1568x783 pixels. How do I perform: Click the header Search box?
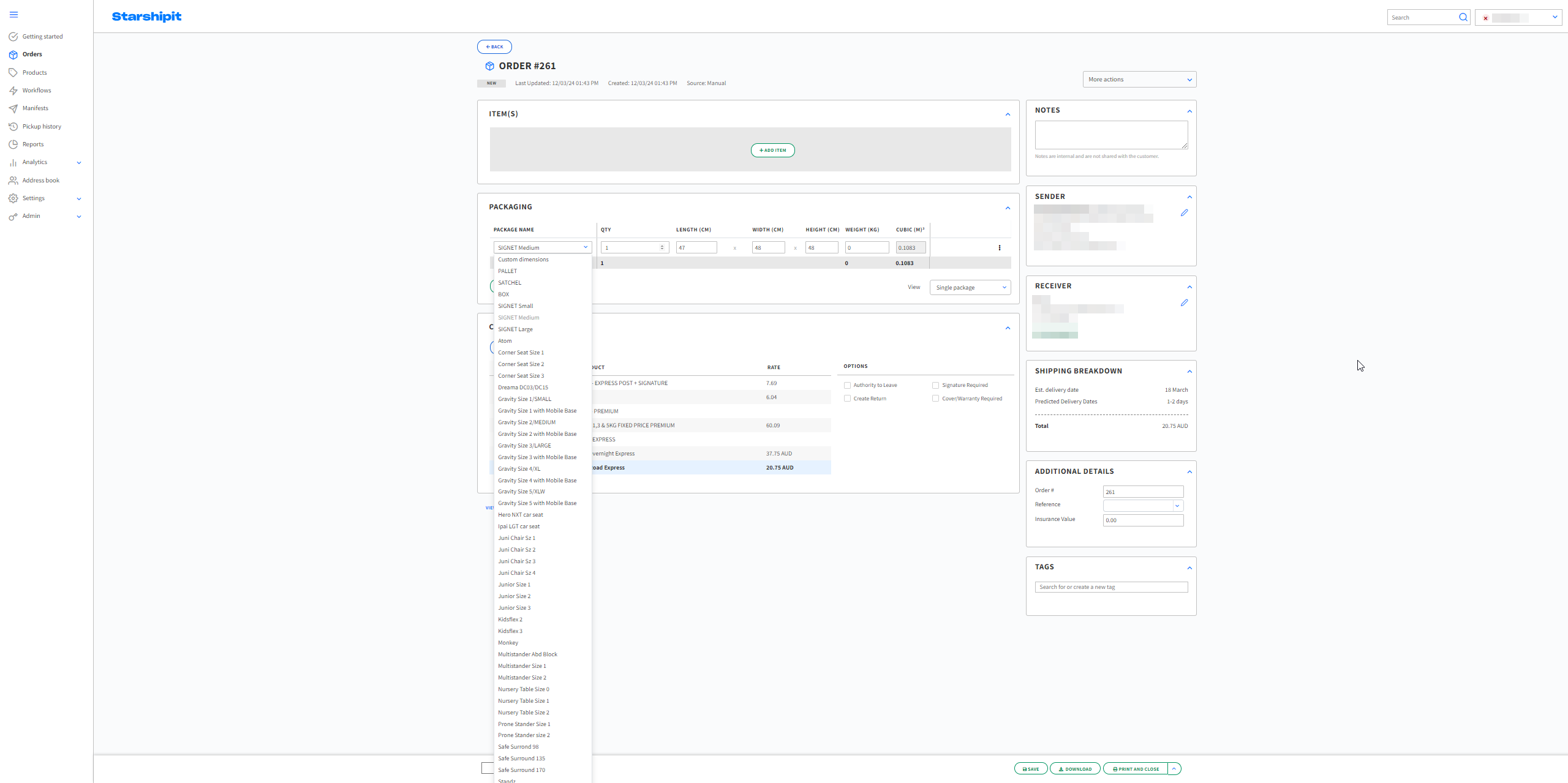click(1422, 17)
